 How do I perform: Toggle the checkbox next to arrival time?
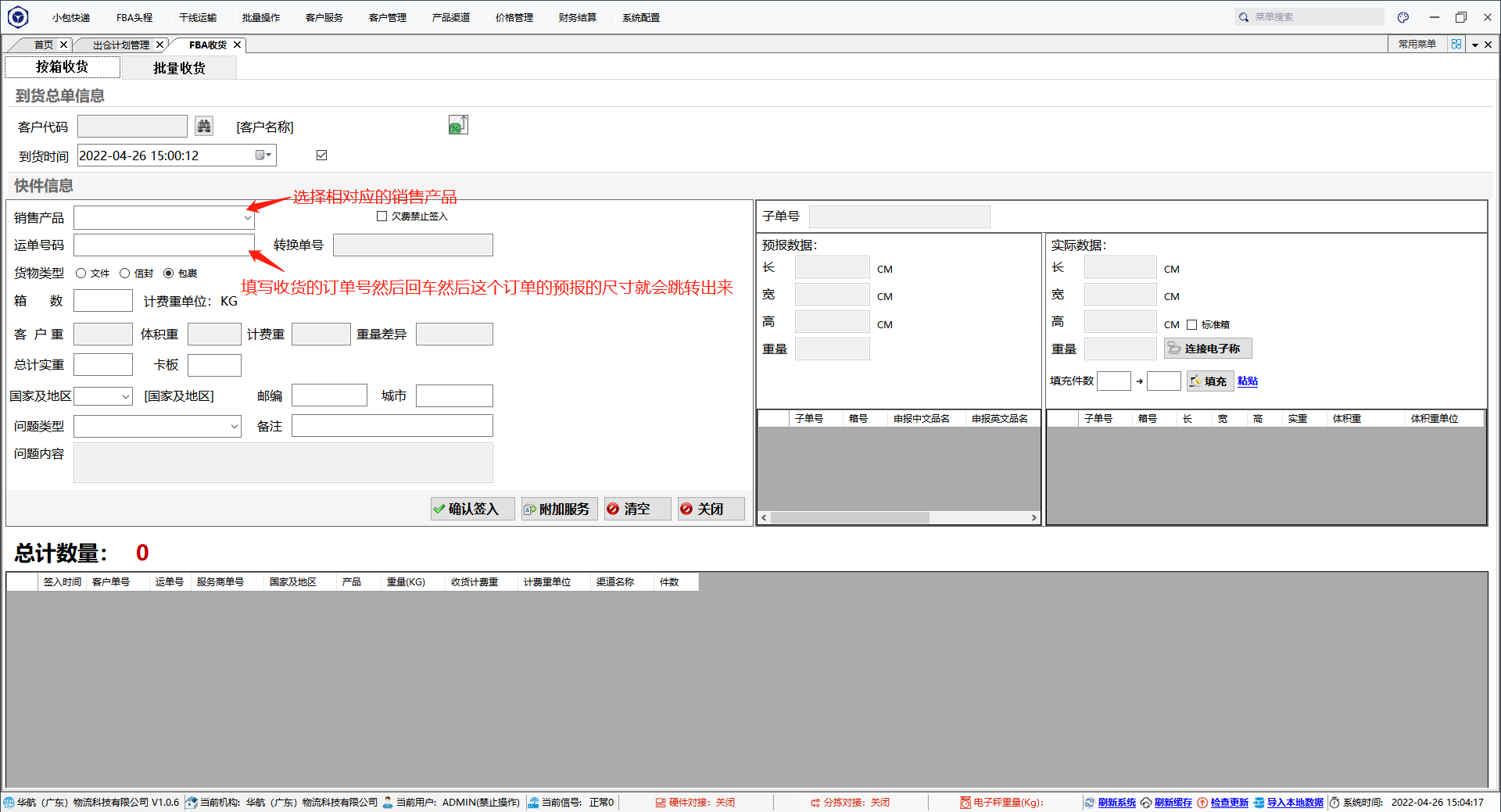[x=321, y=156]
